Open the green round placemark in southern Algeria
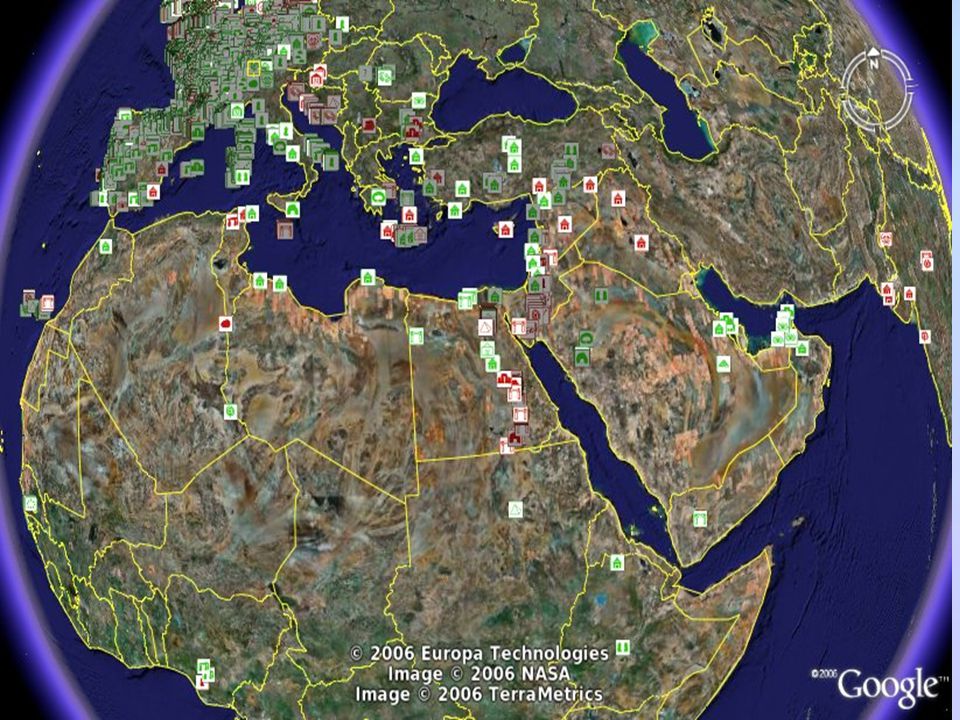Image resolution: width=960 pixels, height=720 pixels. [230, 410]
